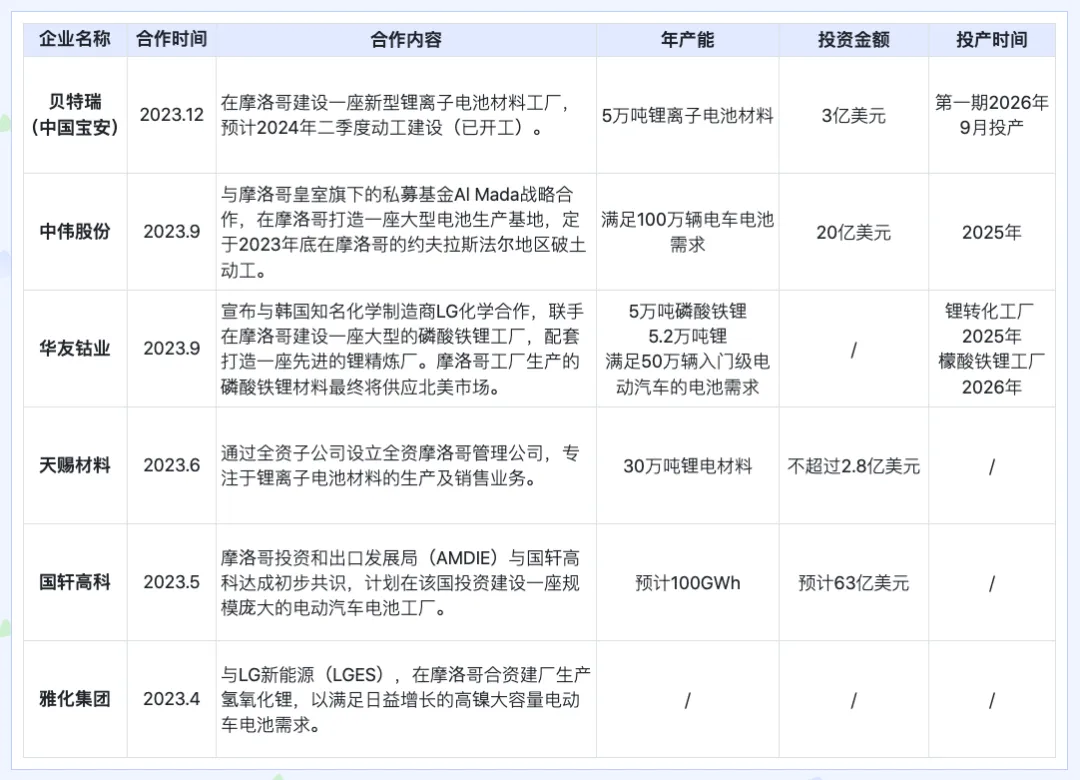Click the 预计100GWh capacity cell

point(687,582)
